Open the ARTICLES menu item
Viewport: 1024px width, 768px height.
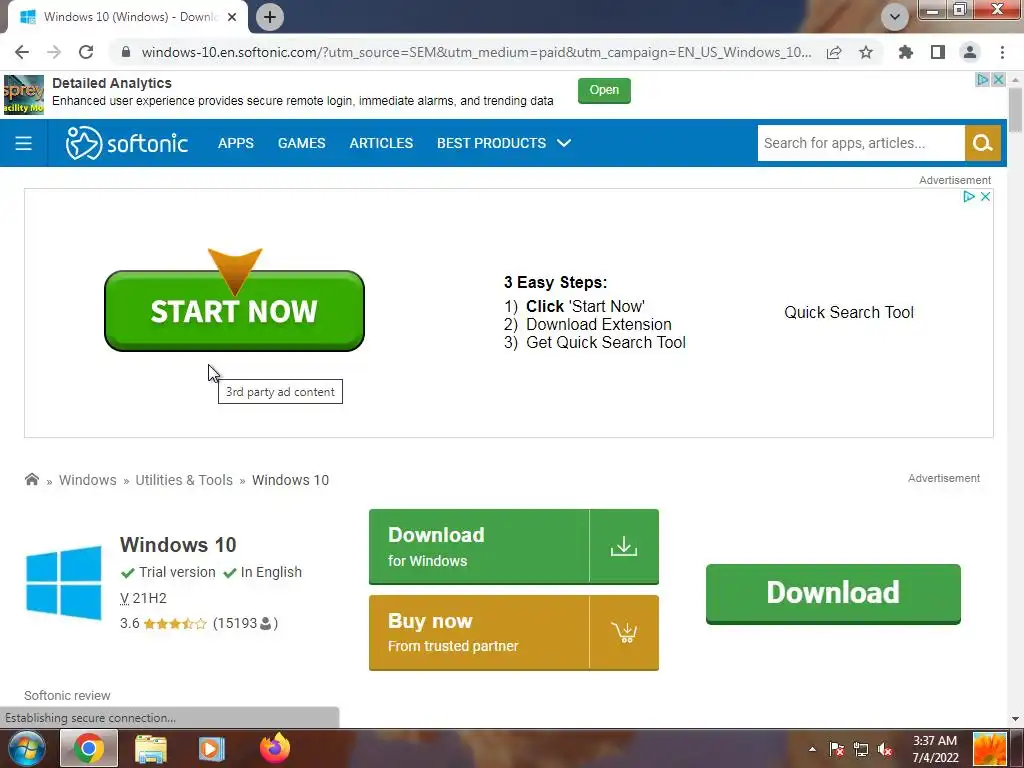(x=381, y=143)
